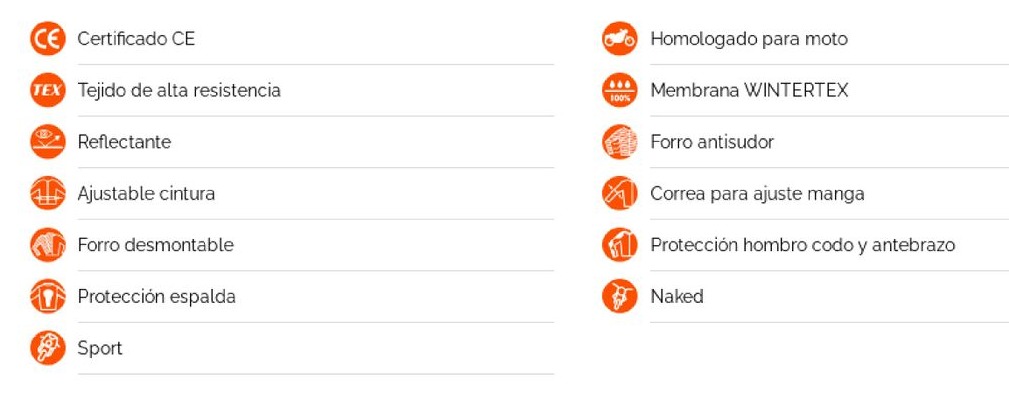1009x401 pixels.
Task: Select the Naked feature label
Action: tap(677, 296)
